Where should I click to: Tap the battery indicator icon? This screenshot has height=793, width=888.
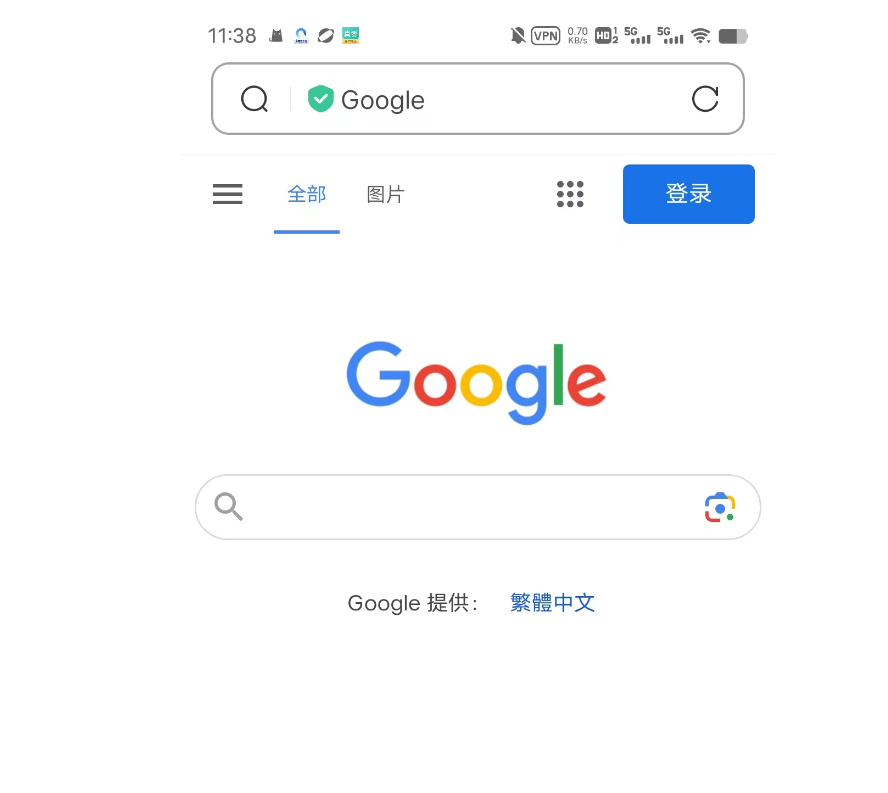tap(733, 36)
